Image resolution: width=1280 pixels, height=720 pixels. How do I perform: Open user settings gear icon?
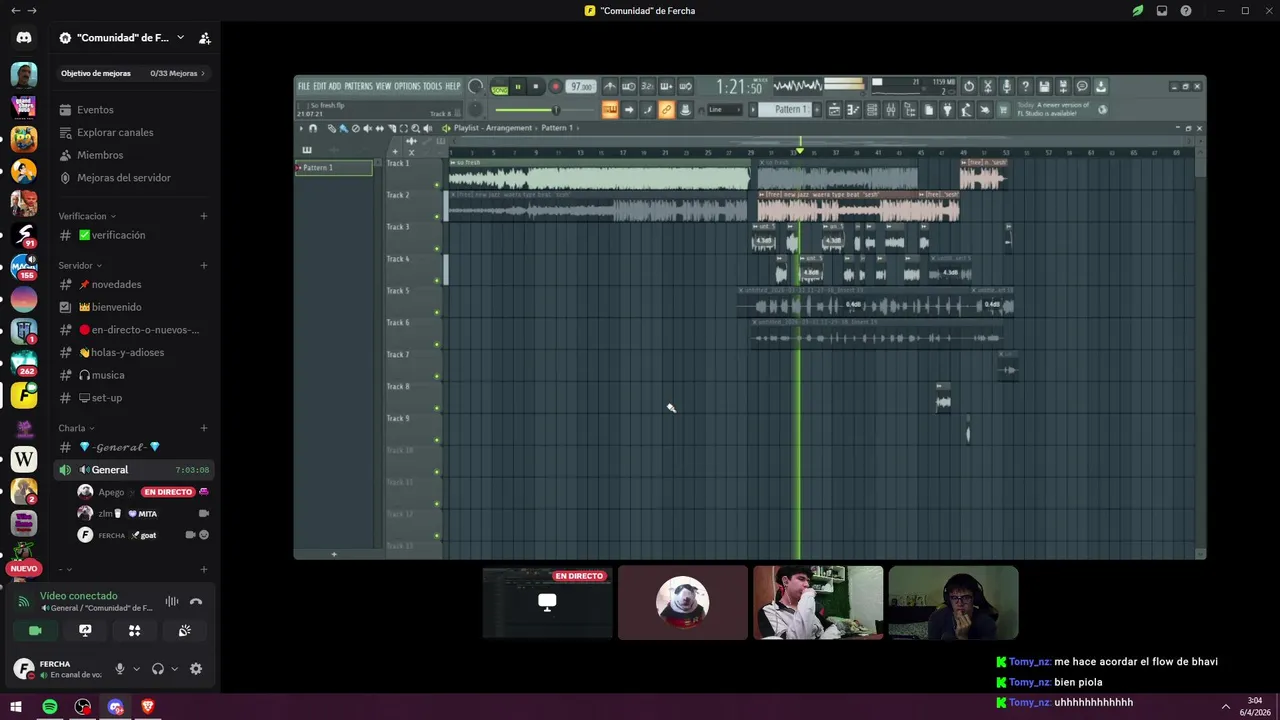point(196,669)
